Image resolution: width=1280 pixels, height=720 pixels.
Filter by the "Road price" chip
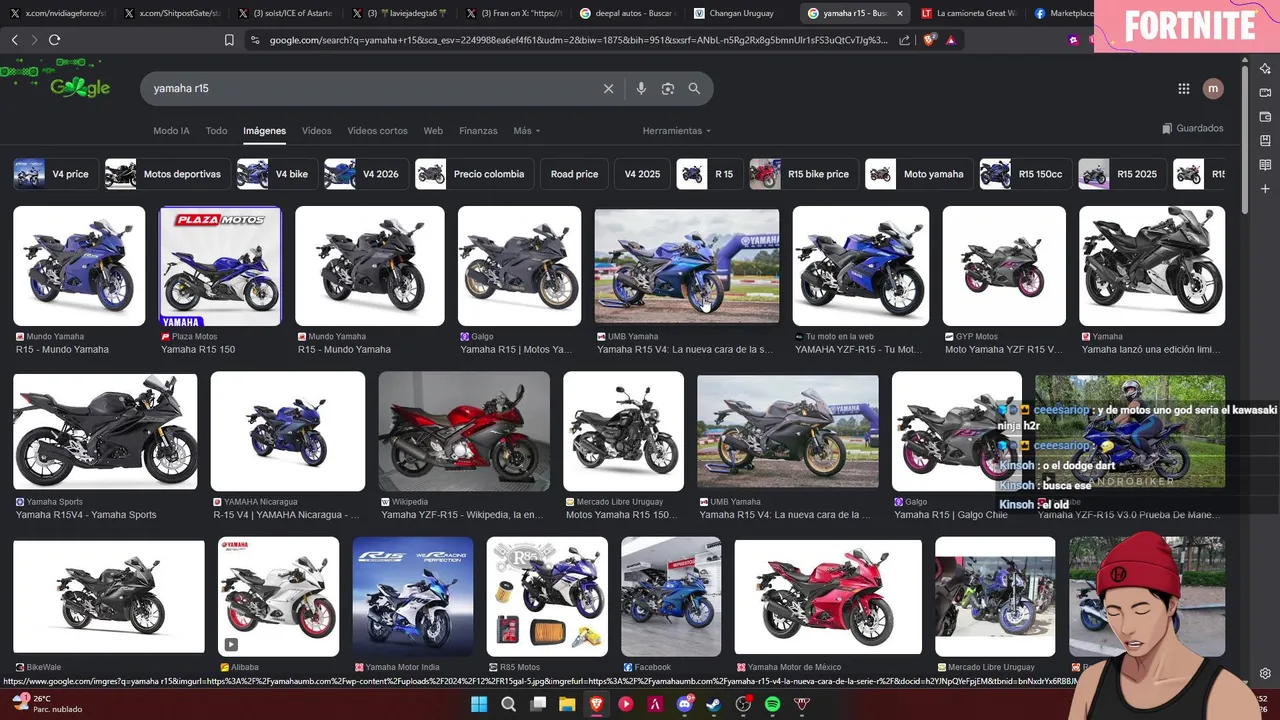(574, 174)
